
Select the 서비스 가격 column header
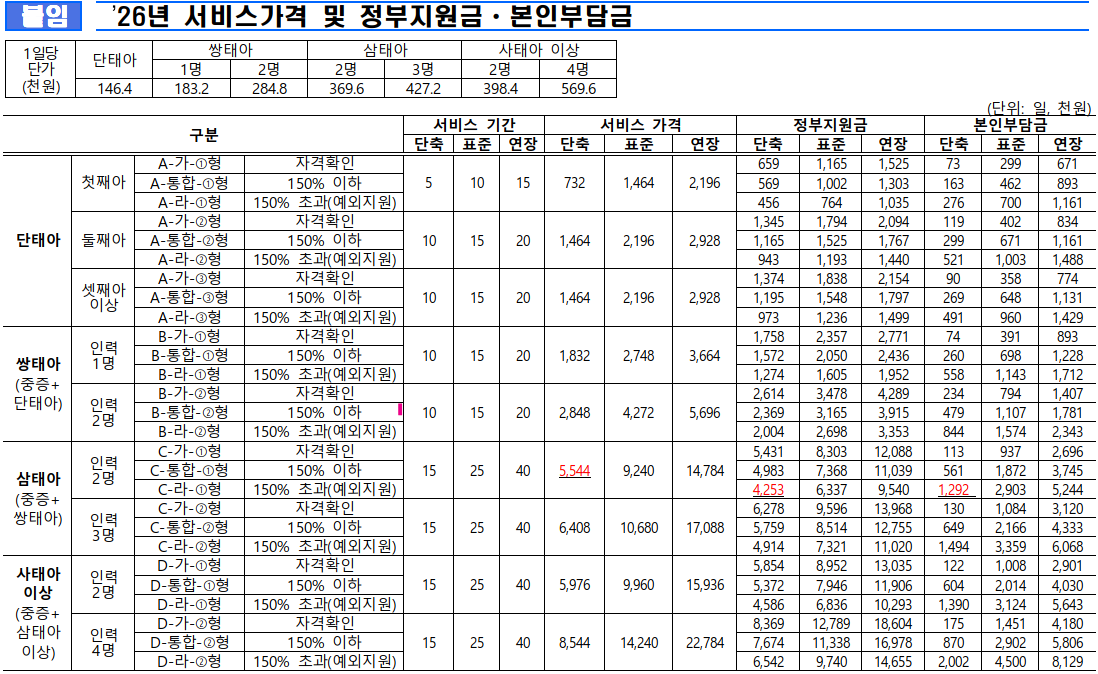point(642,125)
